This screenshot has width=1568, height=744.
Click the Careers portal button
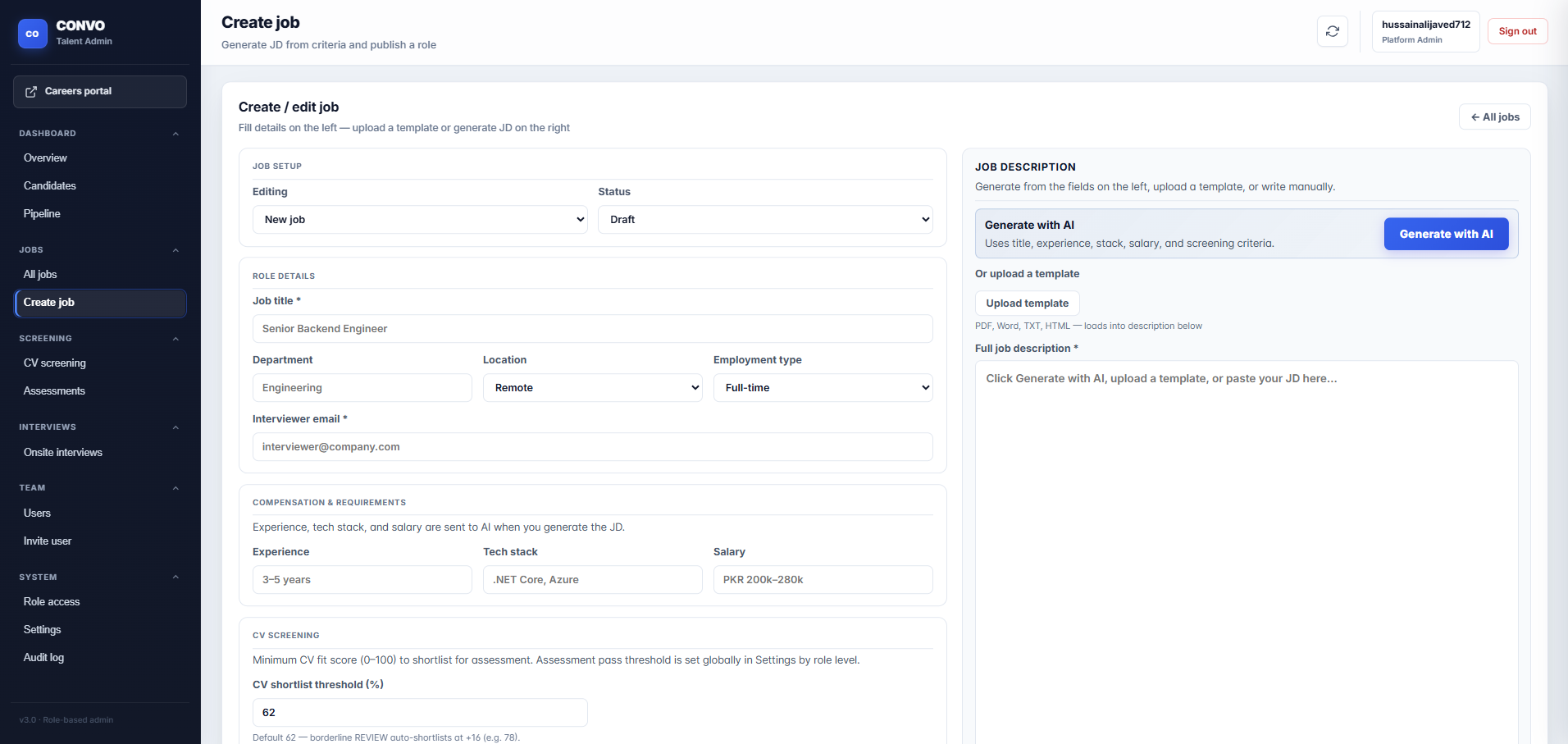tap(100, 92)
